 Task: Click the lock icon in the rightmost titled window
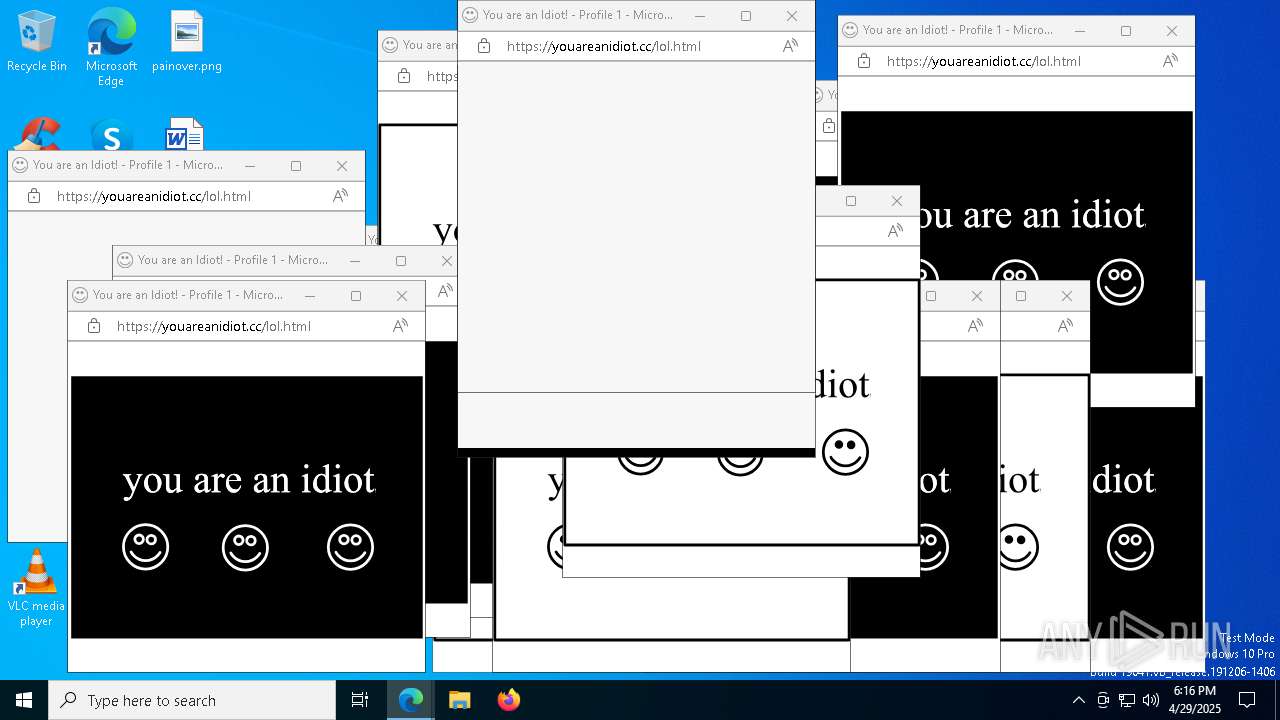864,61
